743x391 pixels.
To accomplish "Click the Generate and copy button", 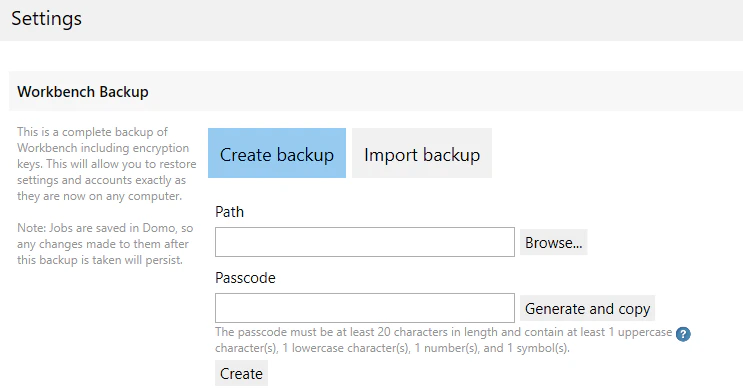I will pyautogui.click(x=587, y=309).
